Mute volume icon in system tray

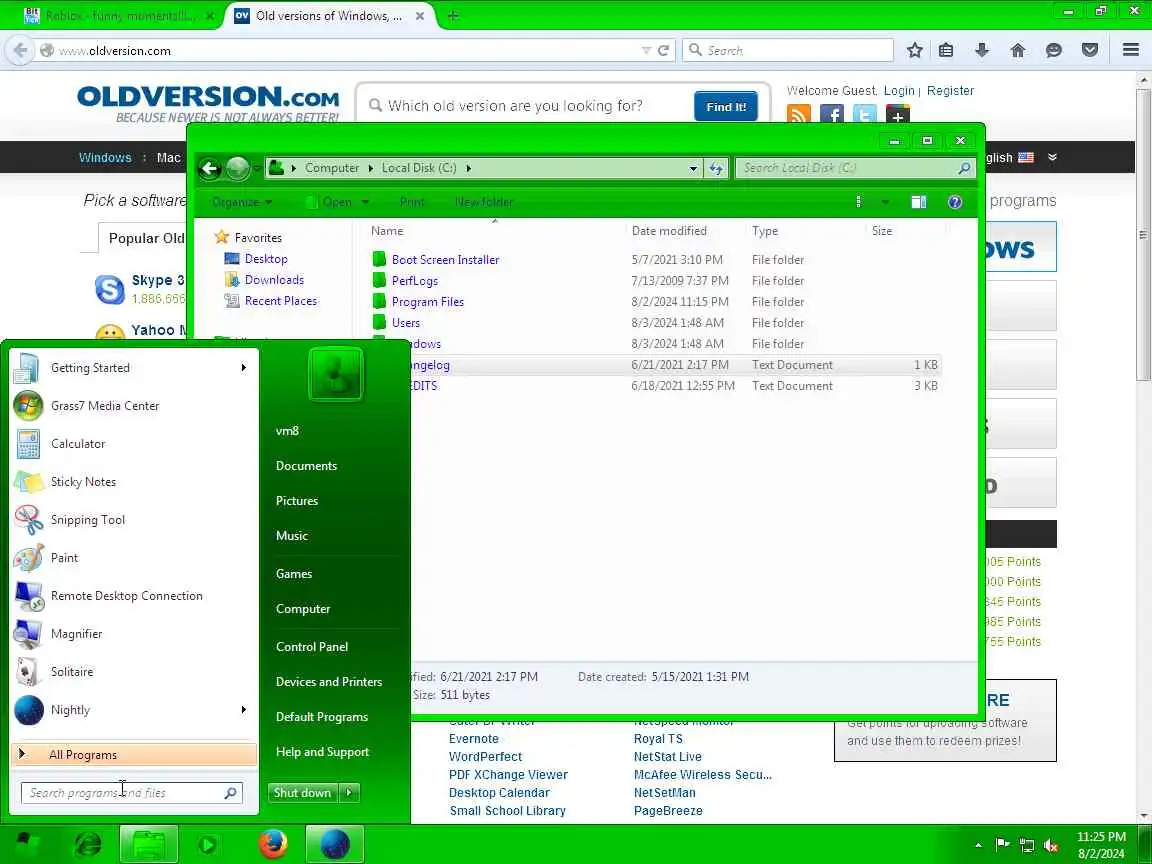1051,846
